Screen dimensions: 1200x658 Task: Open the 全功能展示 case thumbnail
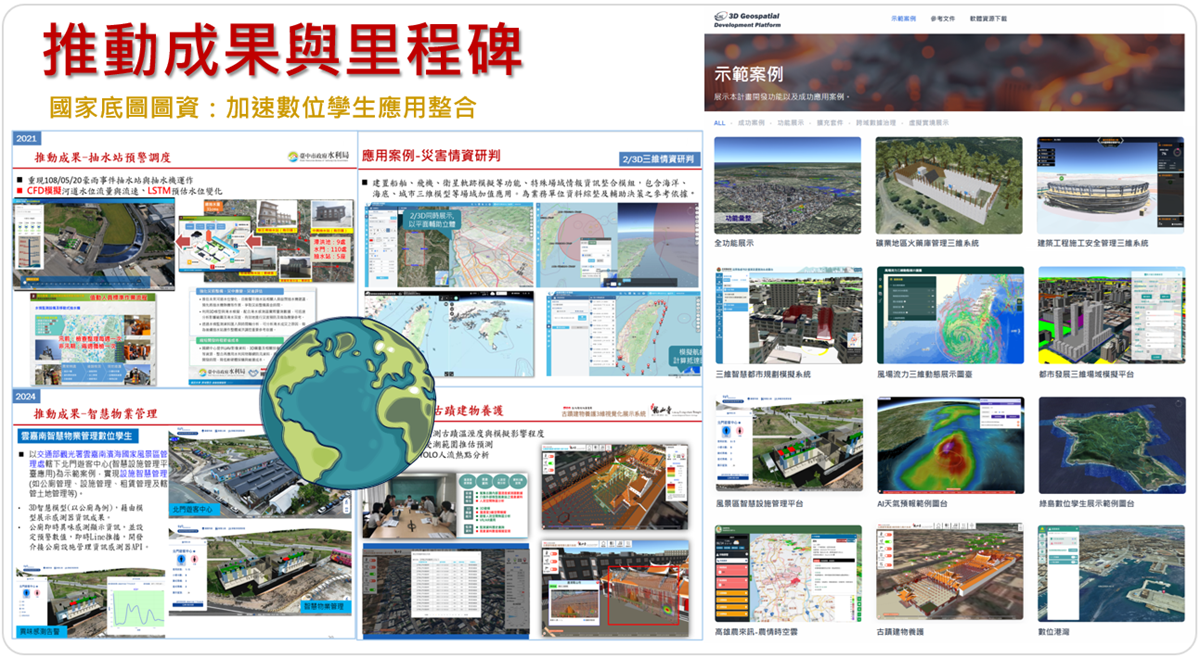click(x=788, y=185)
